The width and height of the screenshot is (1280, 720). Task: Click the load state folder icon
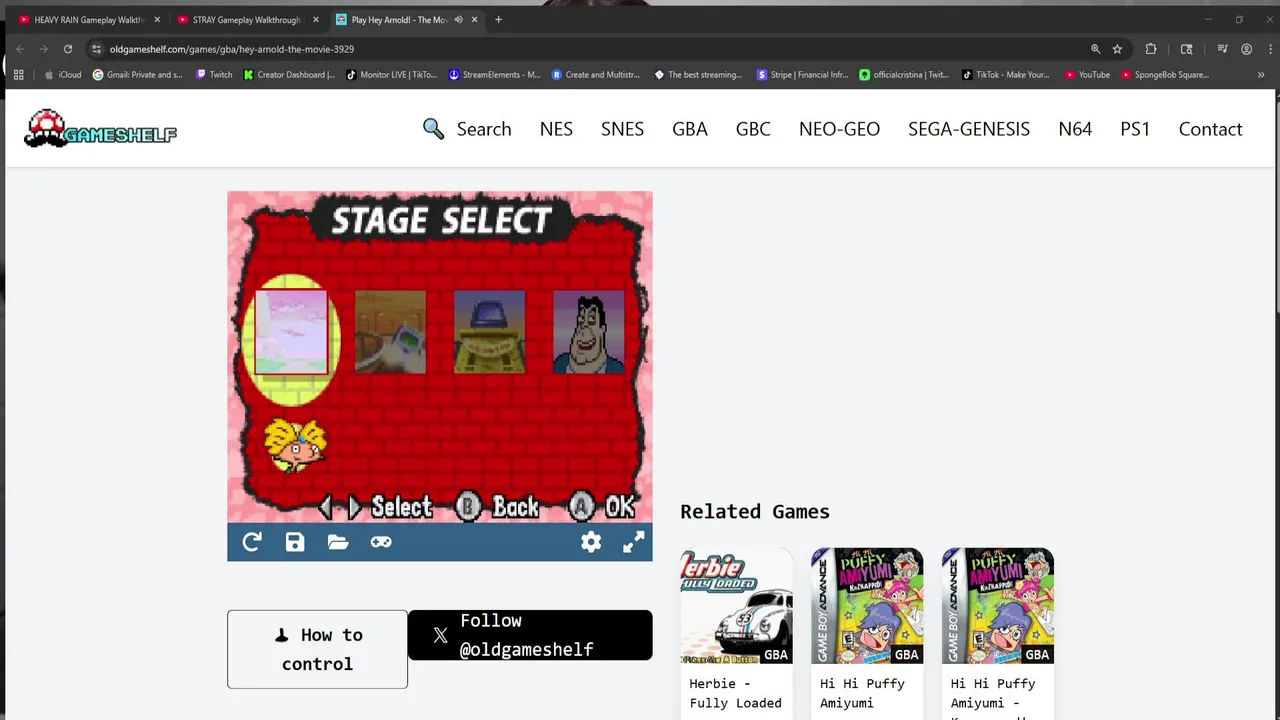click(x=338, y=542)
